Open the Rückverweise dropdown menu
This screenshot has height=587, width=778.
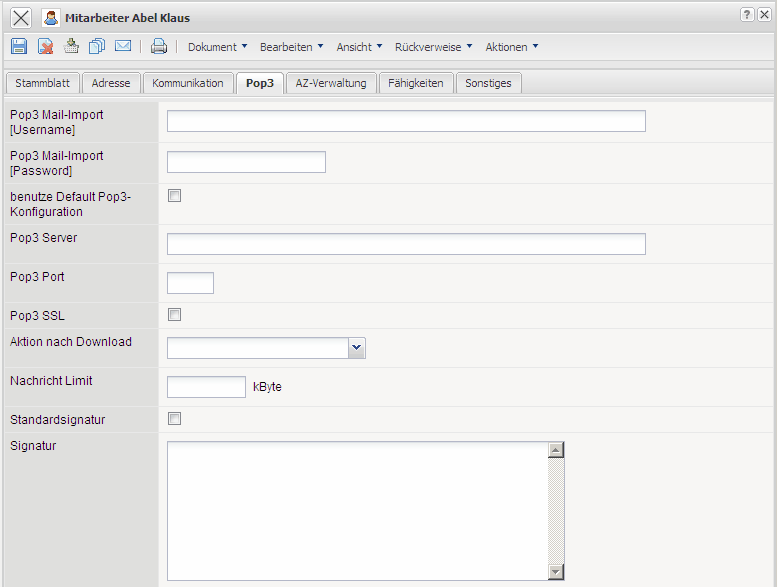433,47
